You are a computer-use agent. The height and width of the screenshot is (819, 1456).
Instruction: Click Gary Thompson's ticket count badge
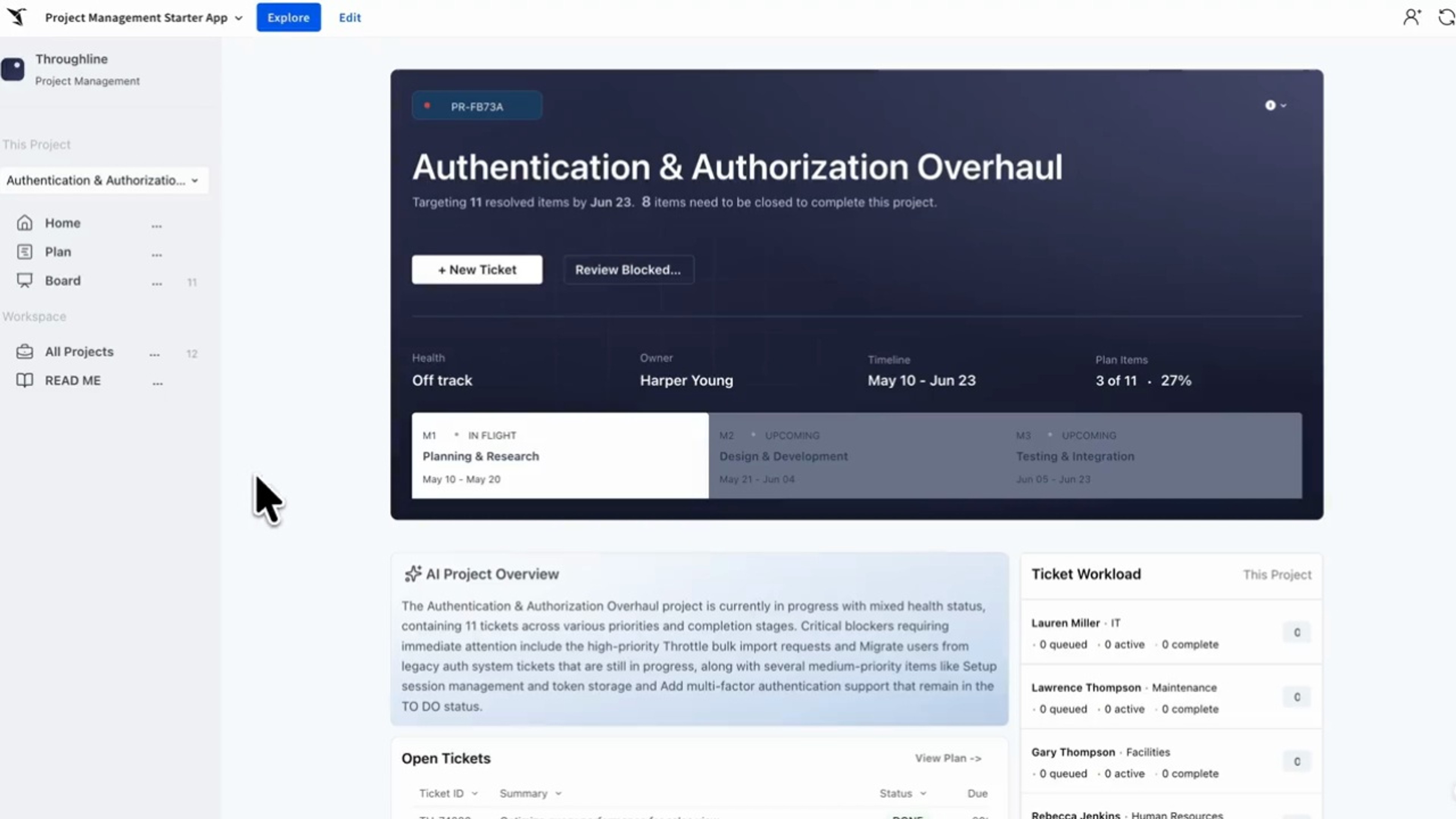(1297, 761)
